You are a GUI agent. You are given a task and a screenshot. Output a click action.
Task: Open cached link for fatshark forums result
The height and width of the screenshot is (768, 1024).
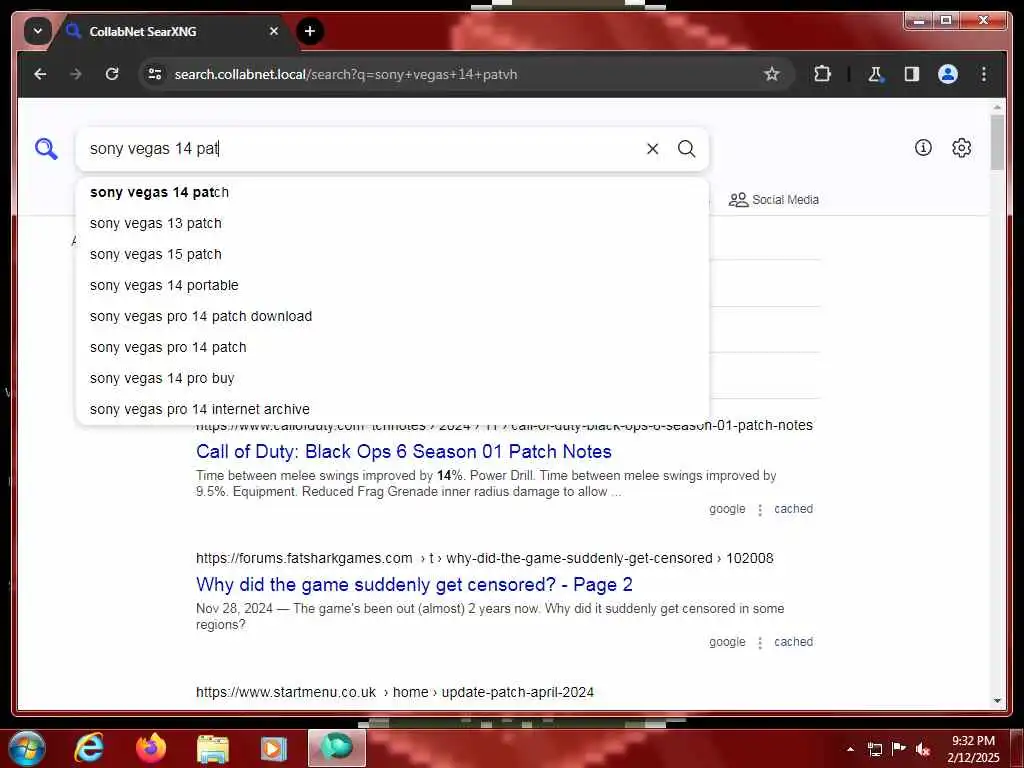(793, 642)
